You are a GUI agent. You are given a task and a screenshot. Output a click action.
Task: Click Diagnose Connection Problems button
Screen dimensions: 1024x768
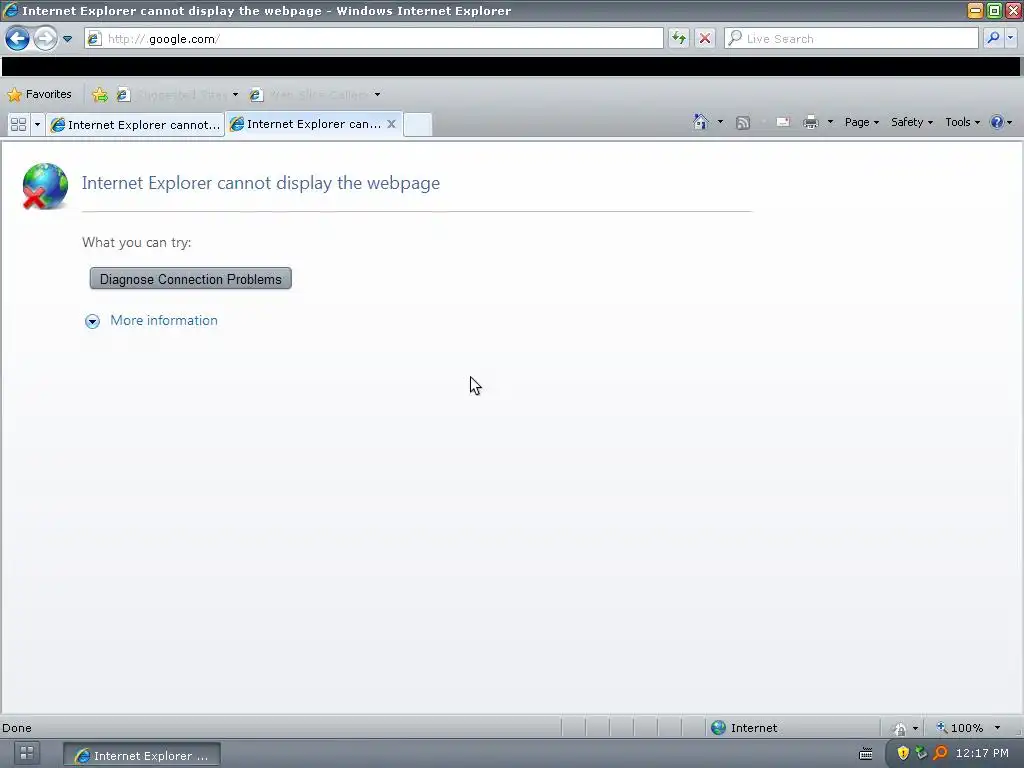pos(191,279)
